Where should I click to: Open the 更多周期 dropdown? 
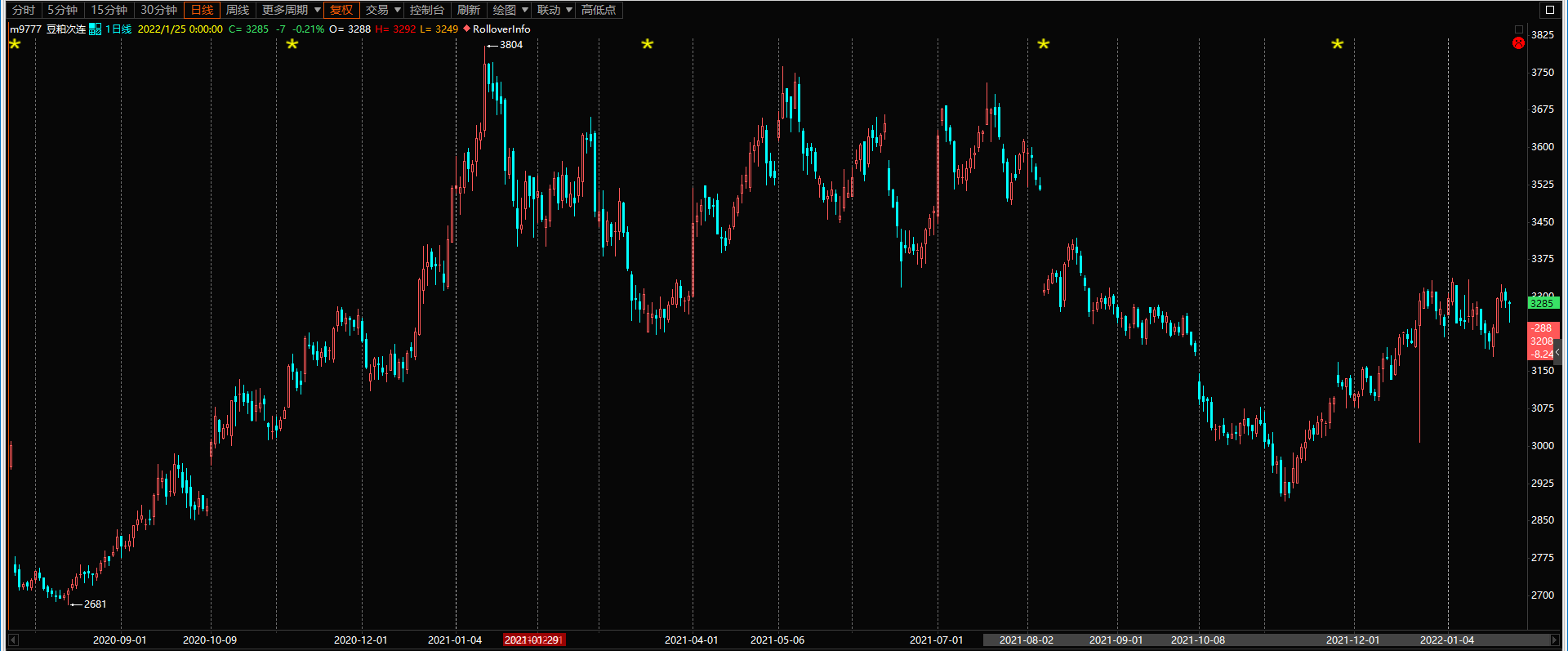(x=291, y=10)
